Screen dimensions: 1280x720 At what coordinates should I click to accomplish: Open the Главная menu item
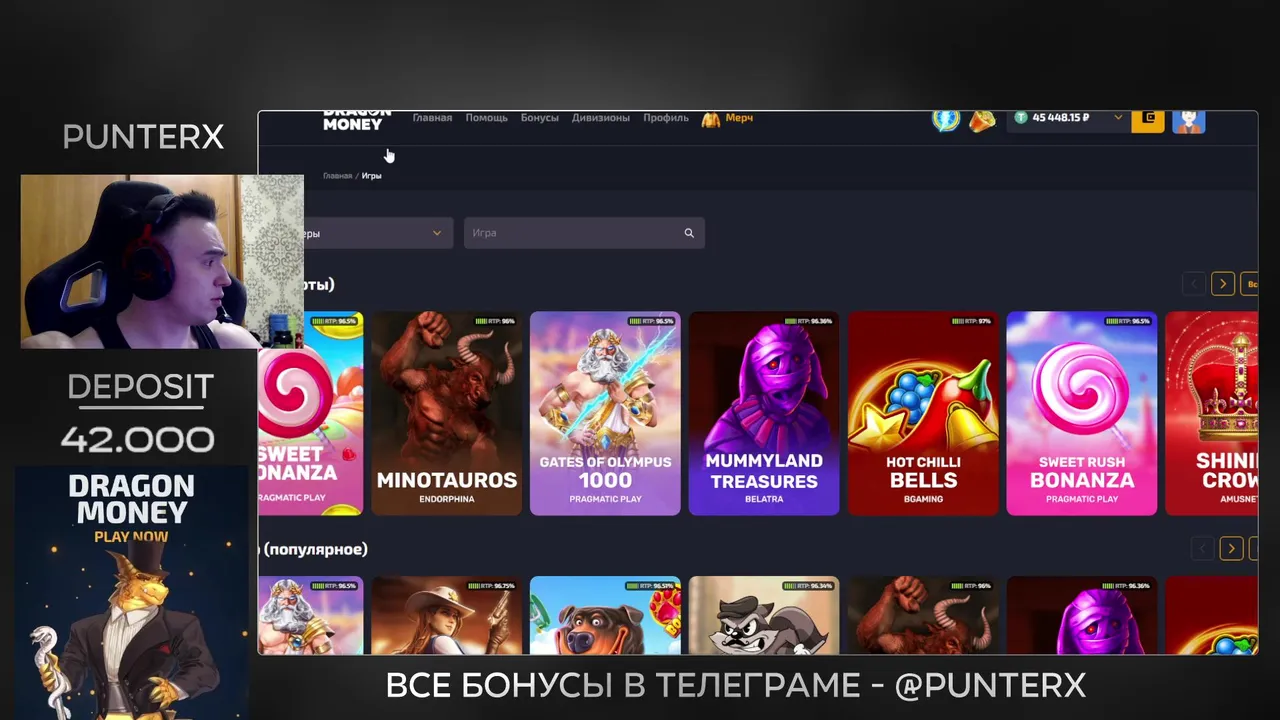click(432, 118)
